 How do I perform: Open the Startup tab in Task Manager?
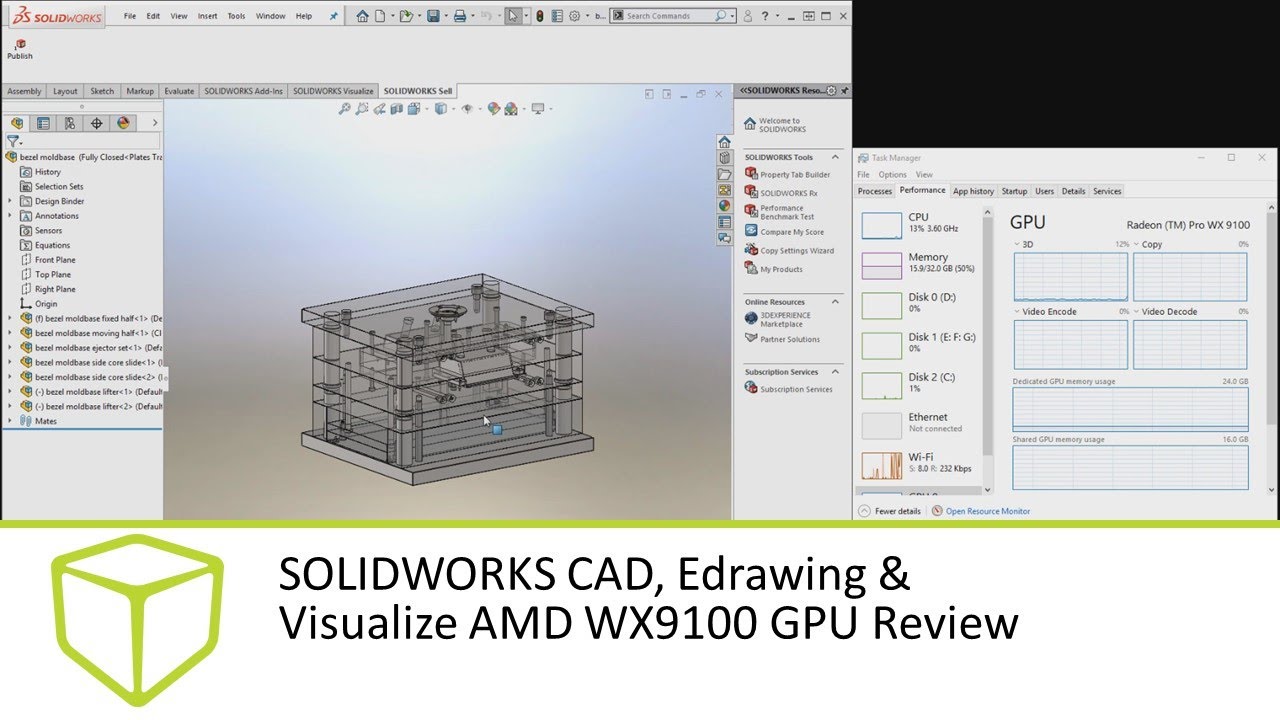click(1014, 191)
